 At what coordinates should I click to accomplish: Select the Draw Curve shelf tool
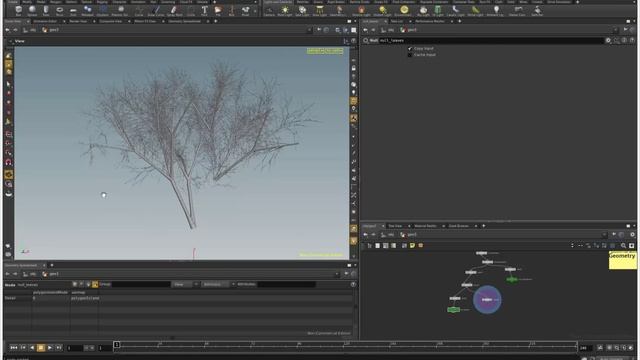pos(156,11)
